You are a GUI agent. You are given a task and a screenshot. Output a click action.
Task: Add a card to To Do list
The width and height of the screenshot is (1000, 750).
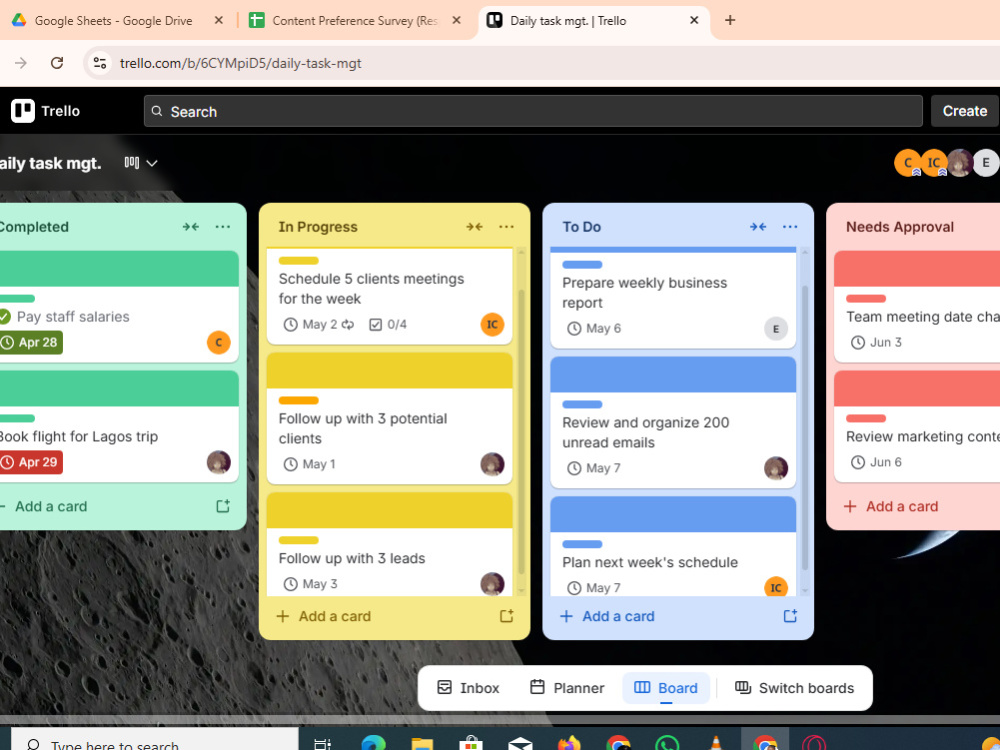(x=607, y=616)
